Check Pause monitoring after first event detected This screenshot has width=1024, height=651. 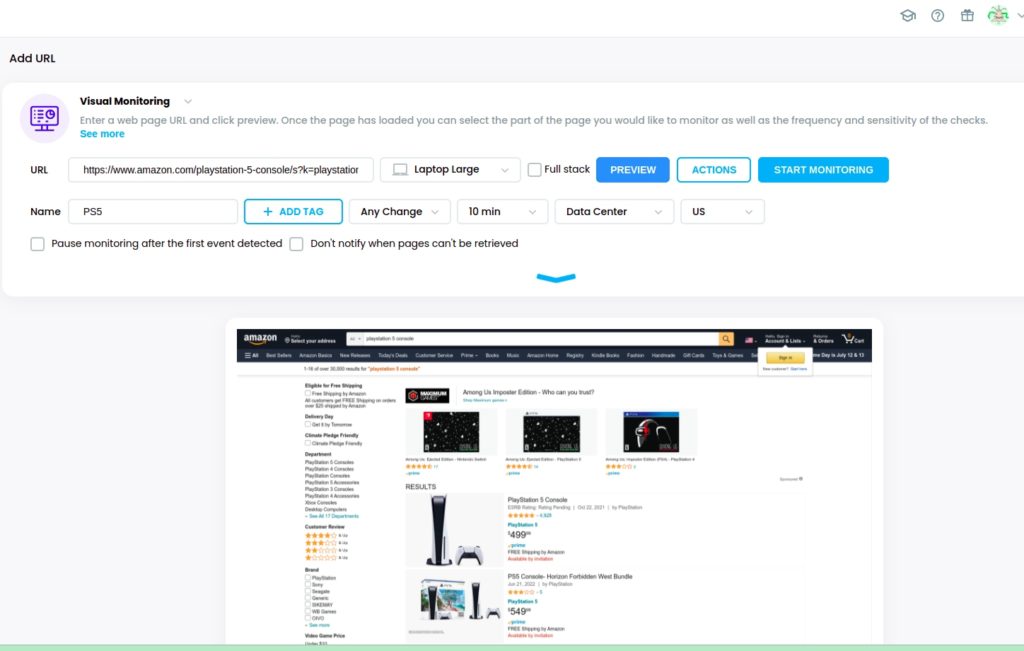37,244
